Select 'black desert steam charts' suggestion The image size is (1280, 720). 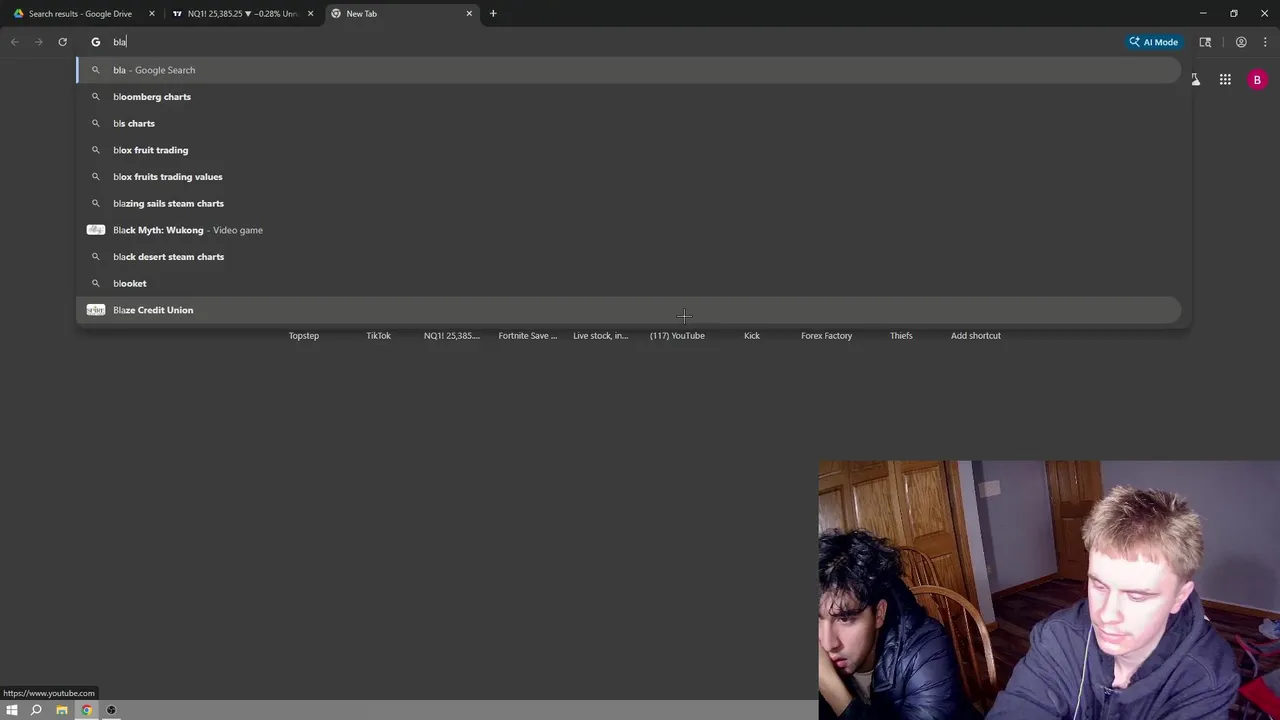628,257
